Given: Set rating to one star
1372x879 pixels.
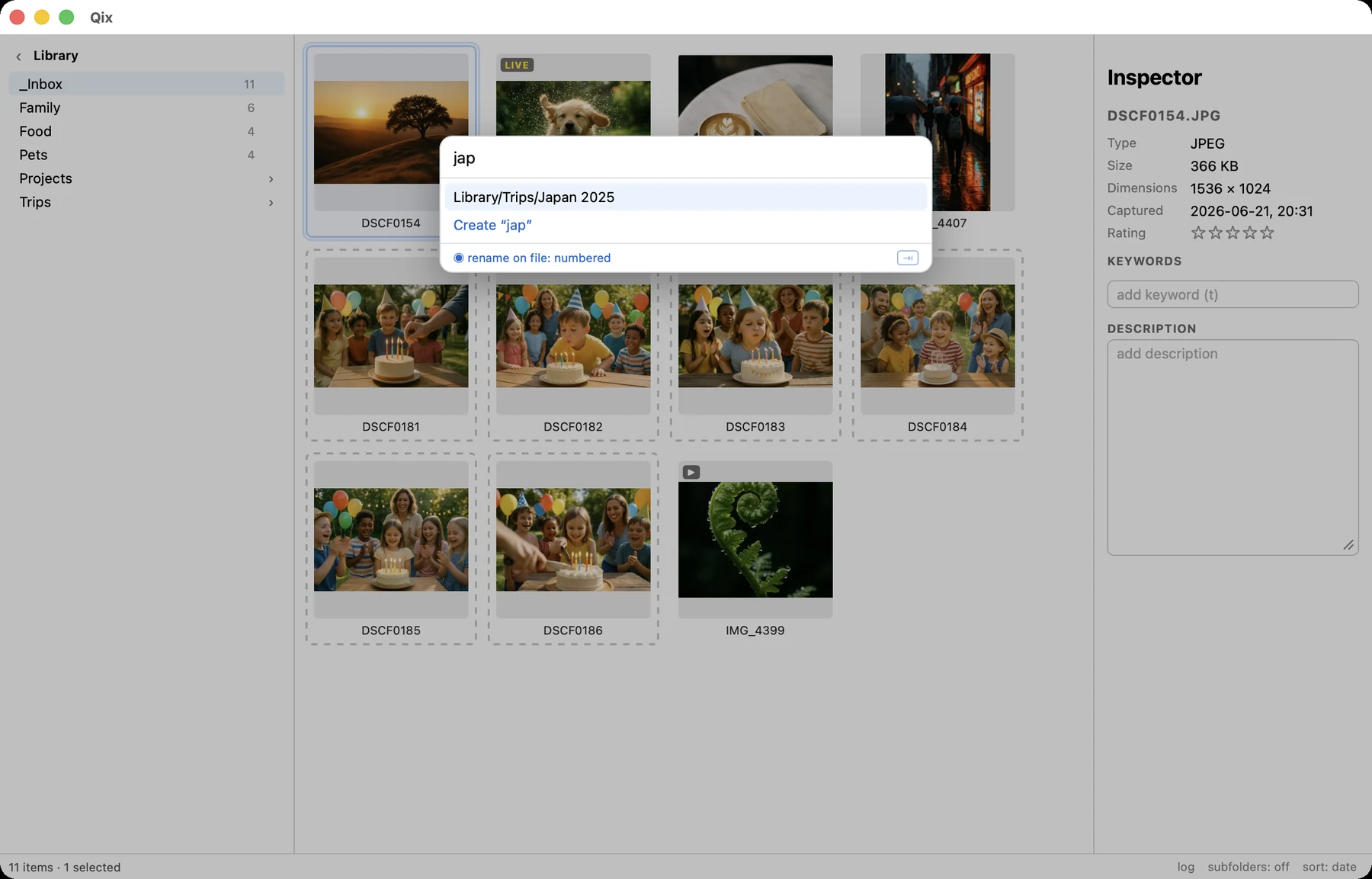Looking at the screenshot, I should pos(1198,233).
